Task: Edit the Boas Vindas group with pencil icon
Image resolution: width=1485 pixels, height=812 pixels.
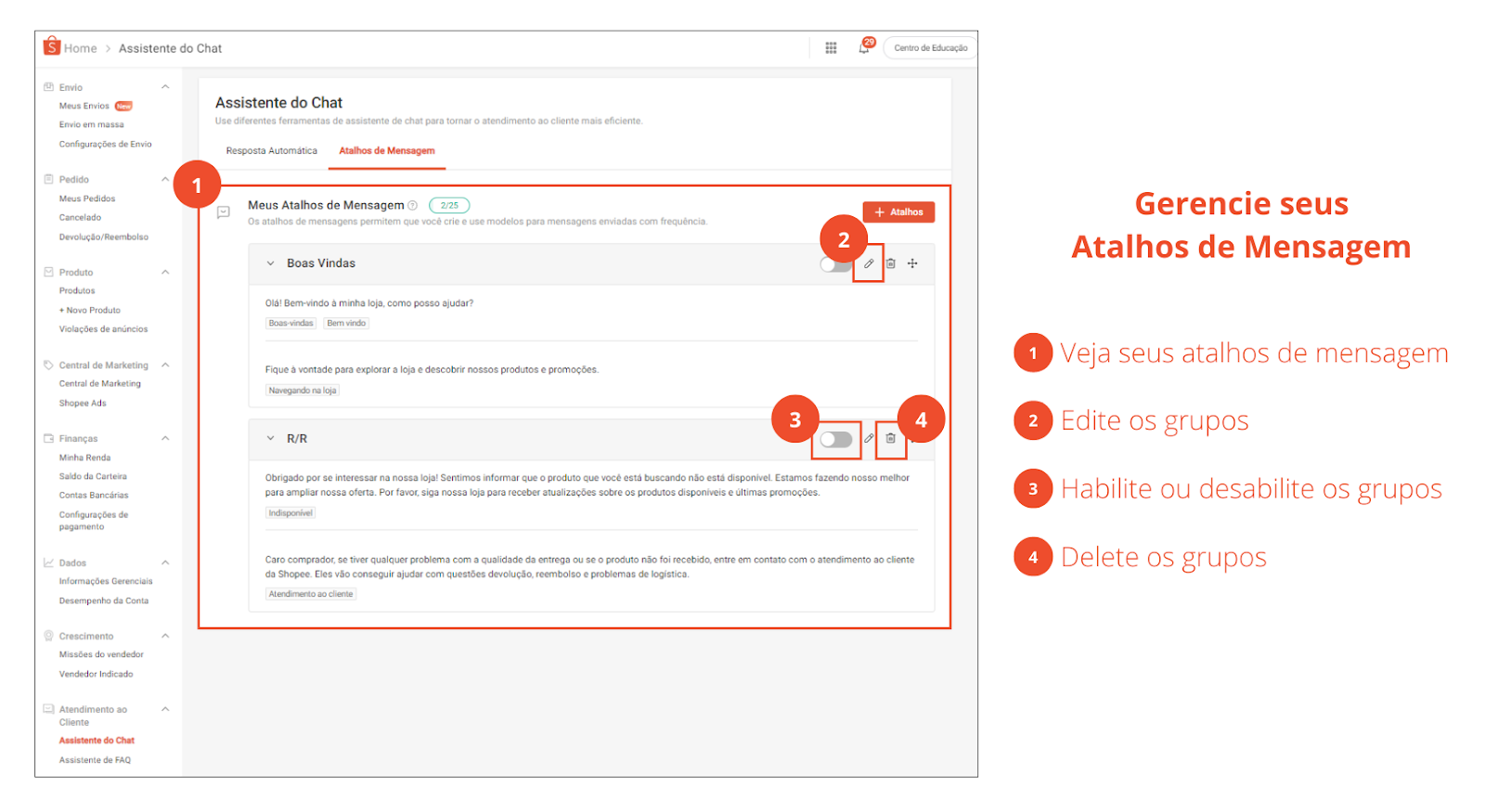Action: (x=869, y=264)
